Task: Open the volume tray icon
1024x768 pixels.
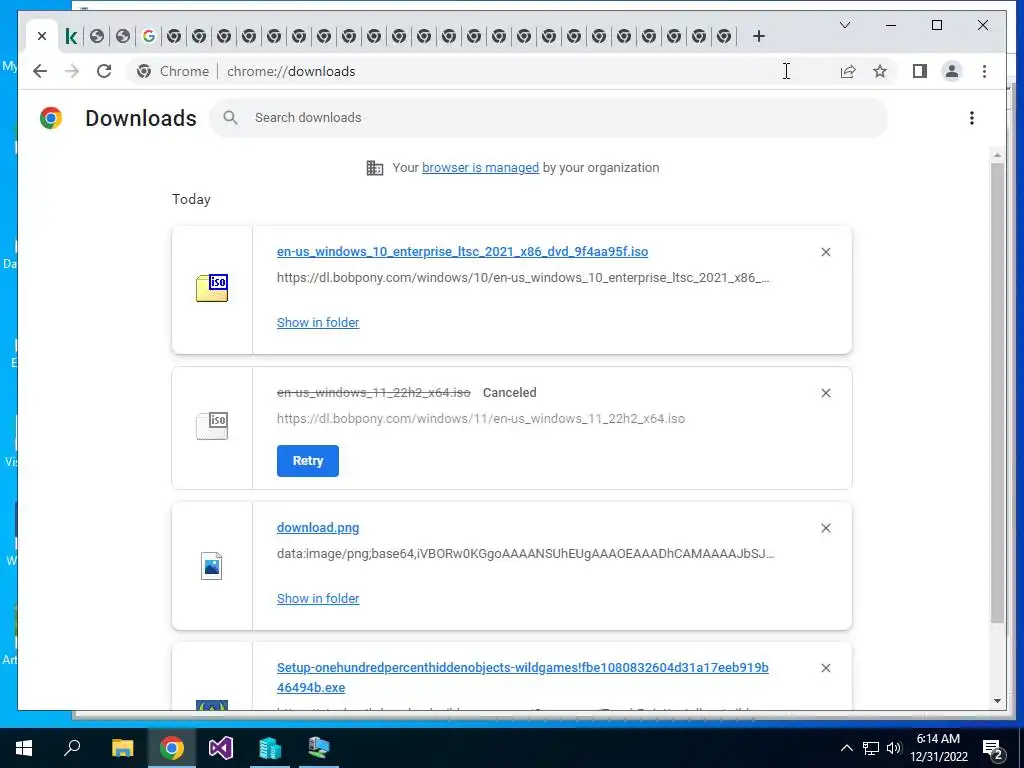Action: [x=894, y=748]
